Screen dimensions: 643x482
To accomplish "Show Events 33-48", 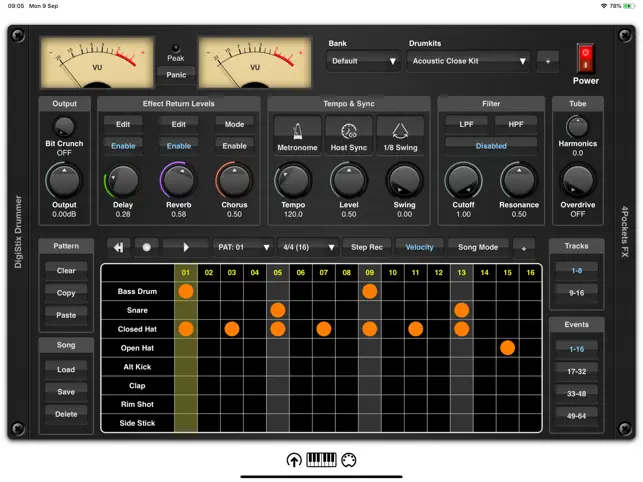I will (577, 394).
